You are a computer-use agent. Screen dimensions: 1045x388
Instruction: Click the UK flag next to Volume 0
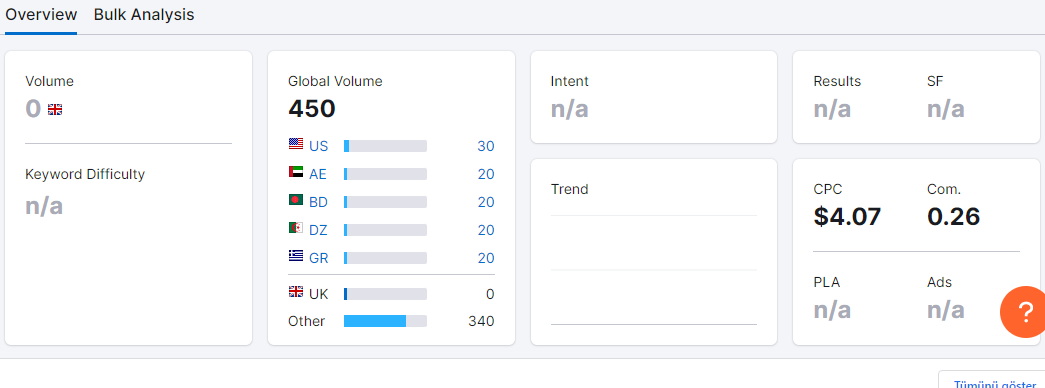coord(55,109)
